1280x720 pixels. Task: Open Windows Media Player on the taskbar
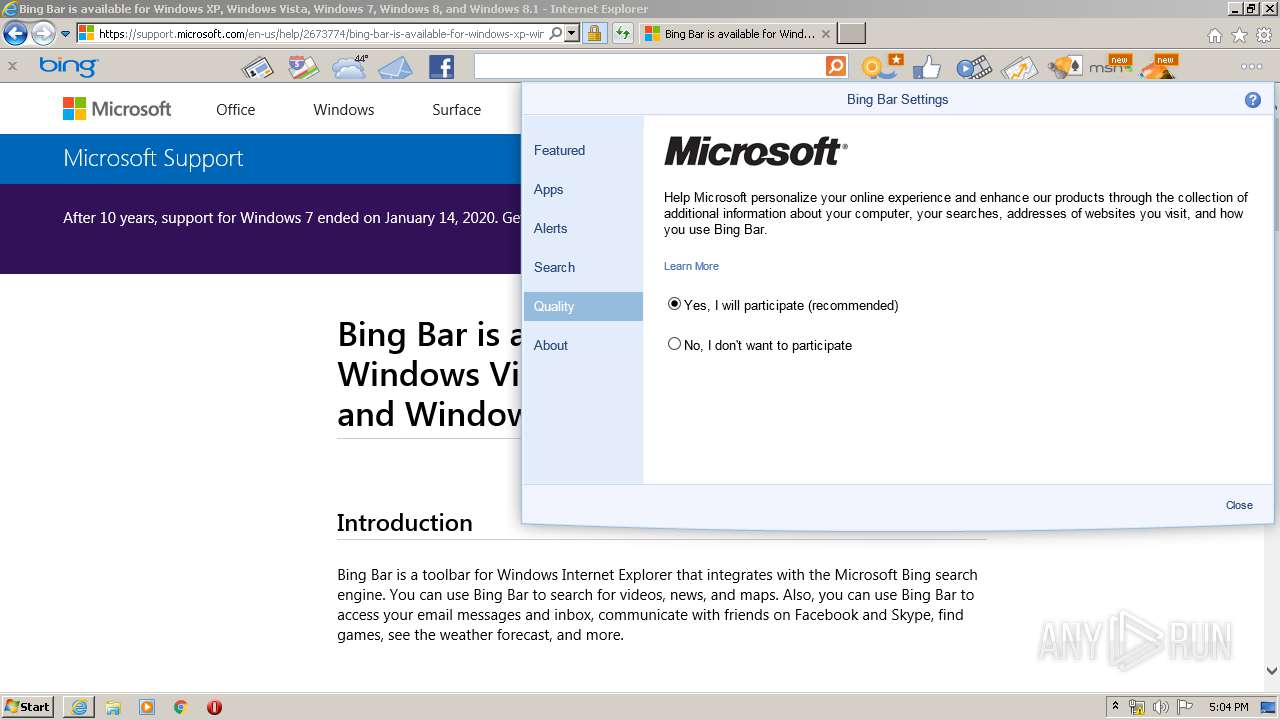[x=147, y=707]
